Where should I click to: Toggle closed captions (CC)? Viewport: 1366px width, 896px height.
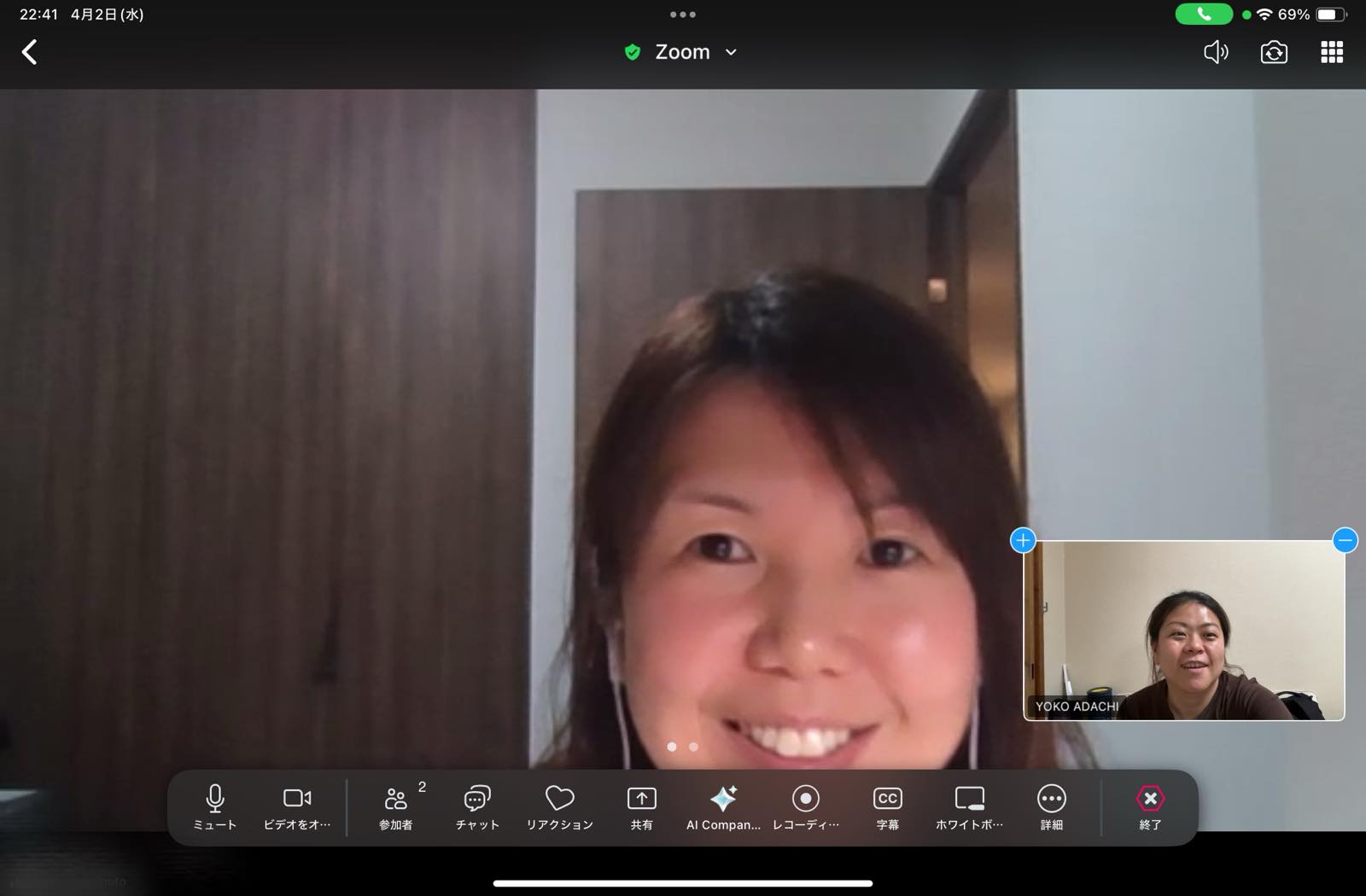pos(887,806)
